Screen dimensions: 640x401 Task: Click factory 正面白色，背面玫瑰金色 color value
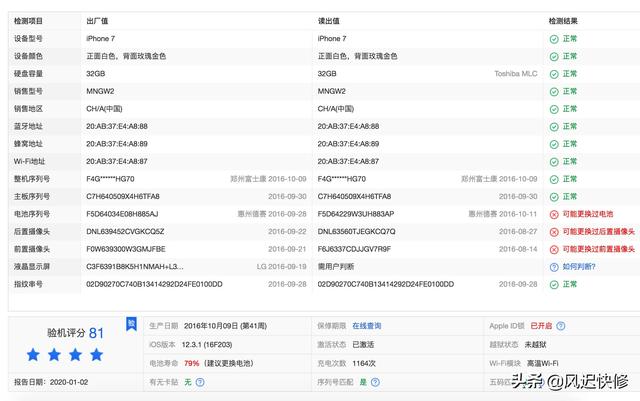126,56
